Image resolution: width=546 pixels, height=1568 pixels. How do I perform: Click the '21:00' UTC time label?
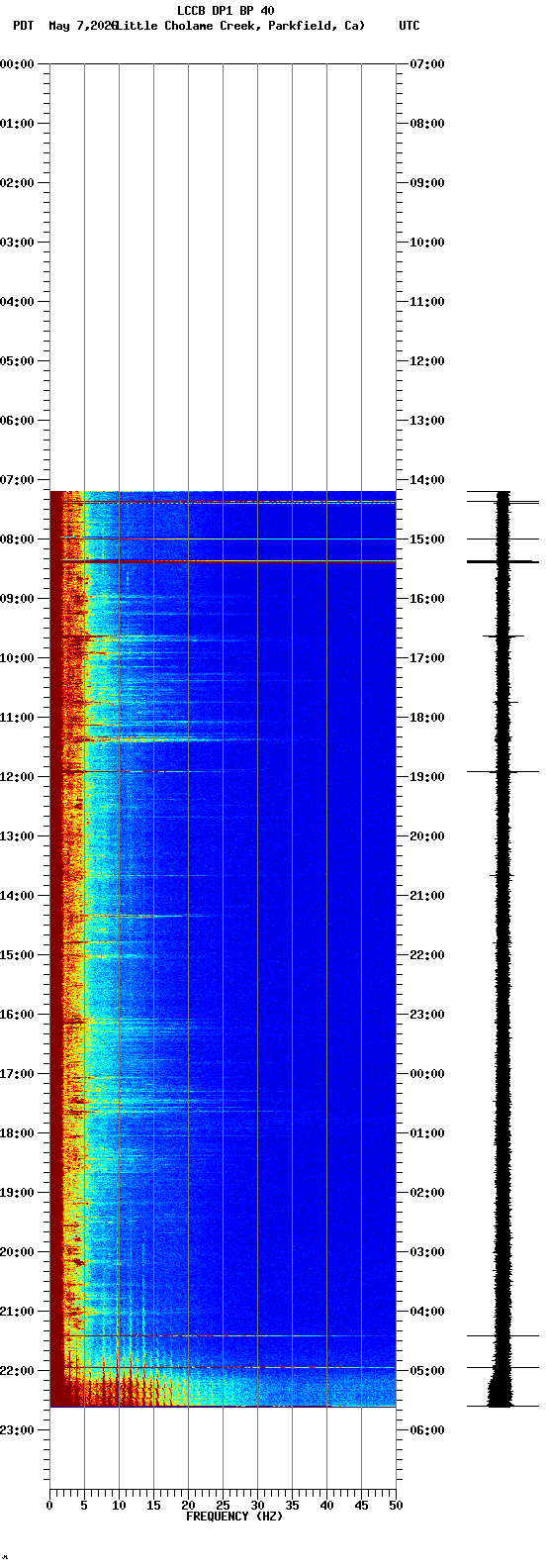point(427,896)
